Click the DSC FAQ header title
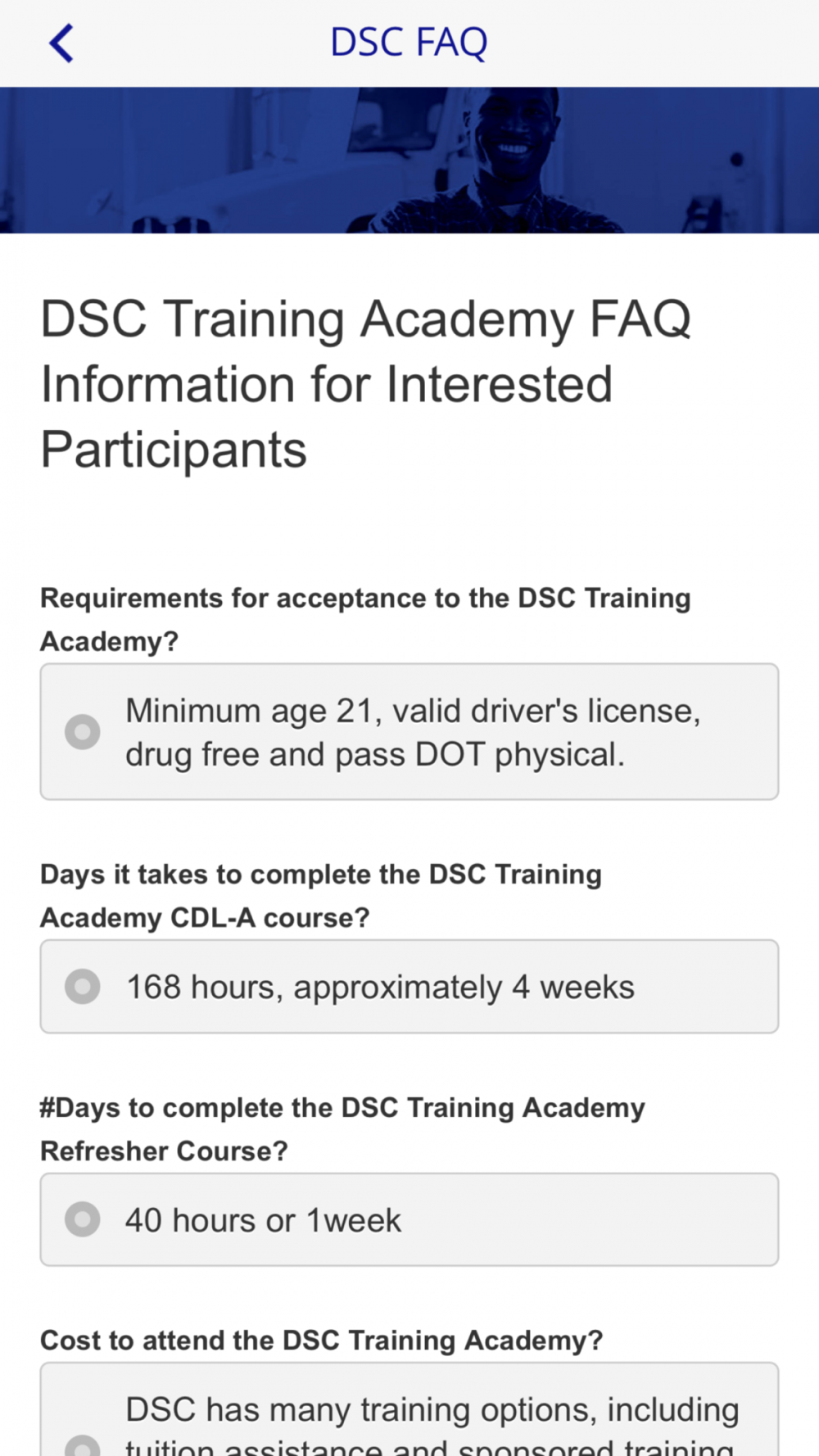The height and width of the screenshot is (1456, 819). click(x=409, y=43)
